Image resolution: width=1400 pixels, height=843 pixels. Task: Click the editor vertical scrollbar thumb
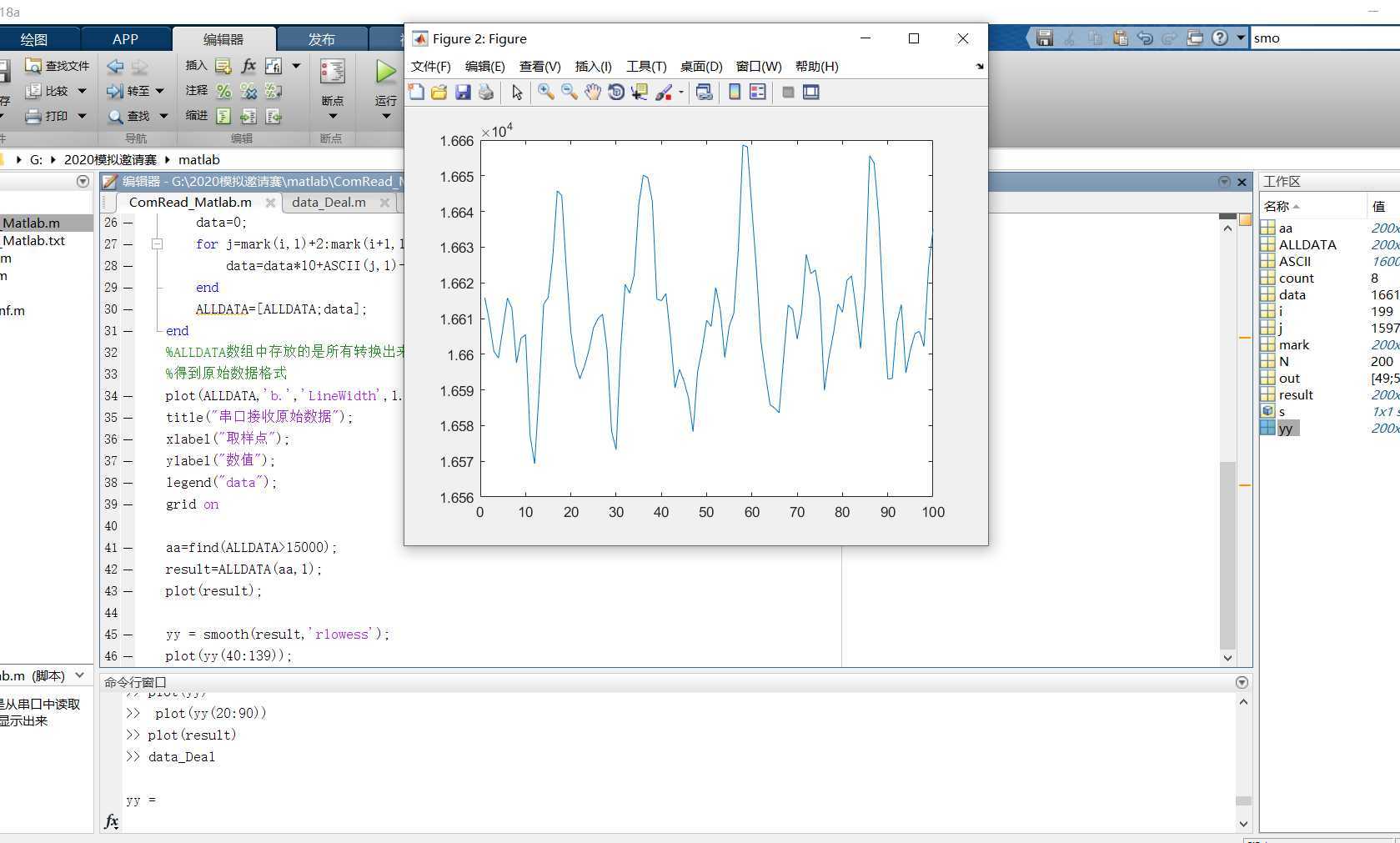point(1227,554)
